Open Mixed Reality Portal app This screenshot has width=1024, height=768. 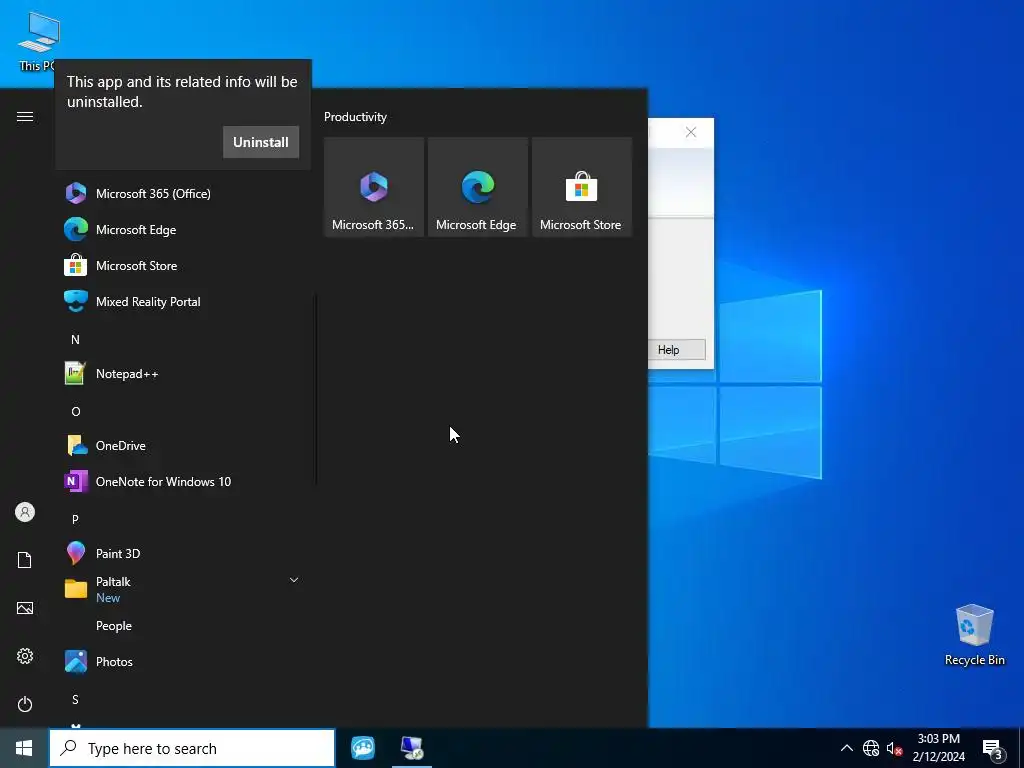click(x=183, y=301)
